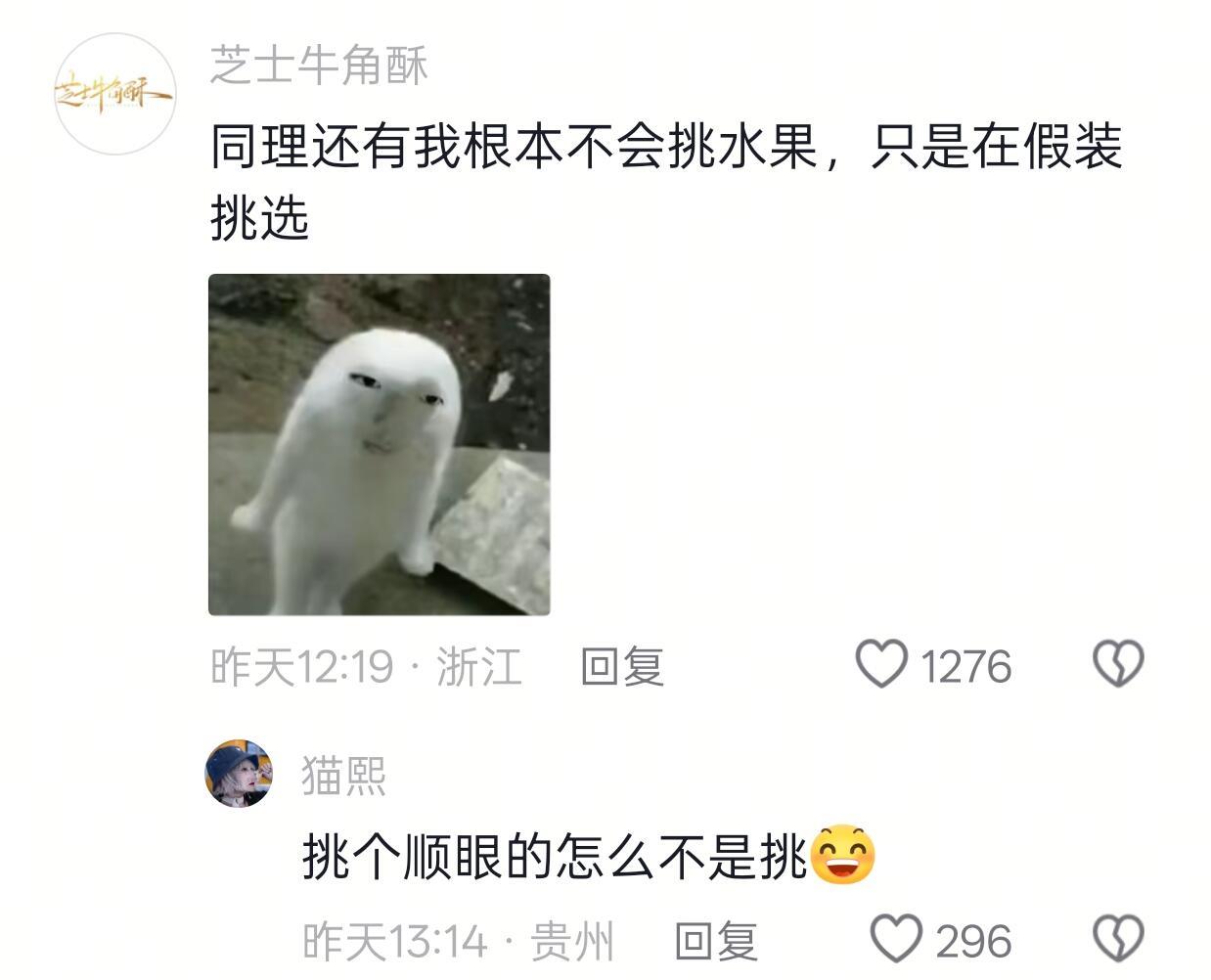Screen dimensions: 1211x980
Task: Open 猫熙 profile avatar
Action: tap(239, 773)
